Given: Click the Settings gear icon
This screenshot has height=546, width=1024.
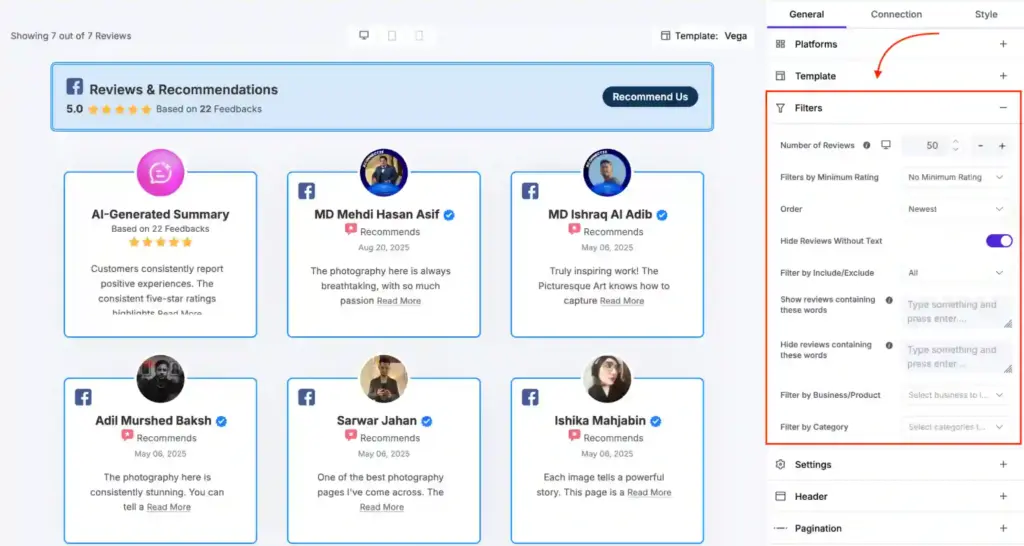Looking at the screenshot, I should tap(780, 464).
